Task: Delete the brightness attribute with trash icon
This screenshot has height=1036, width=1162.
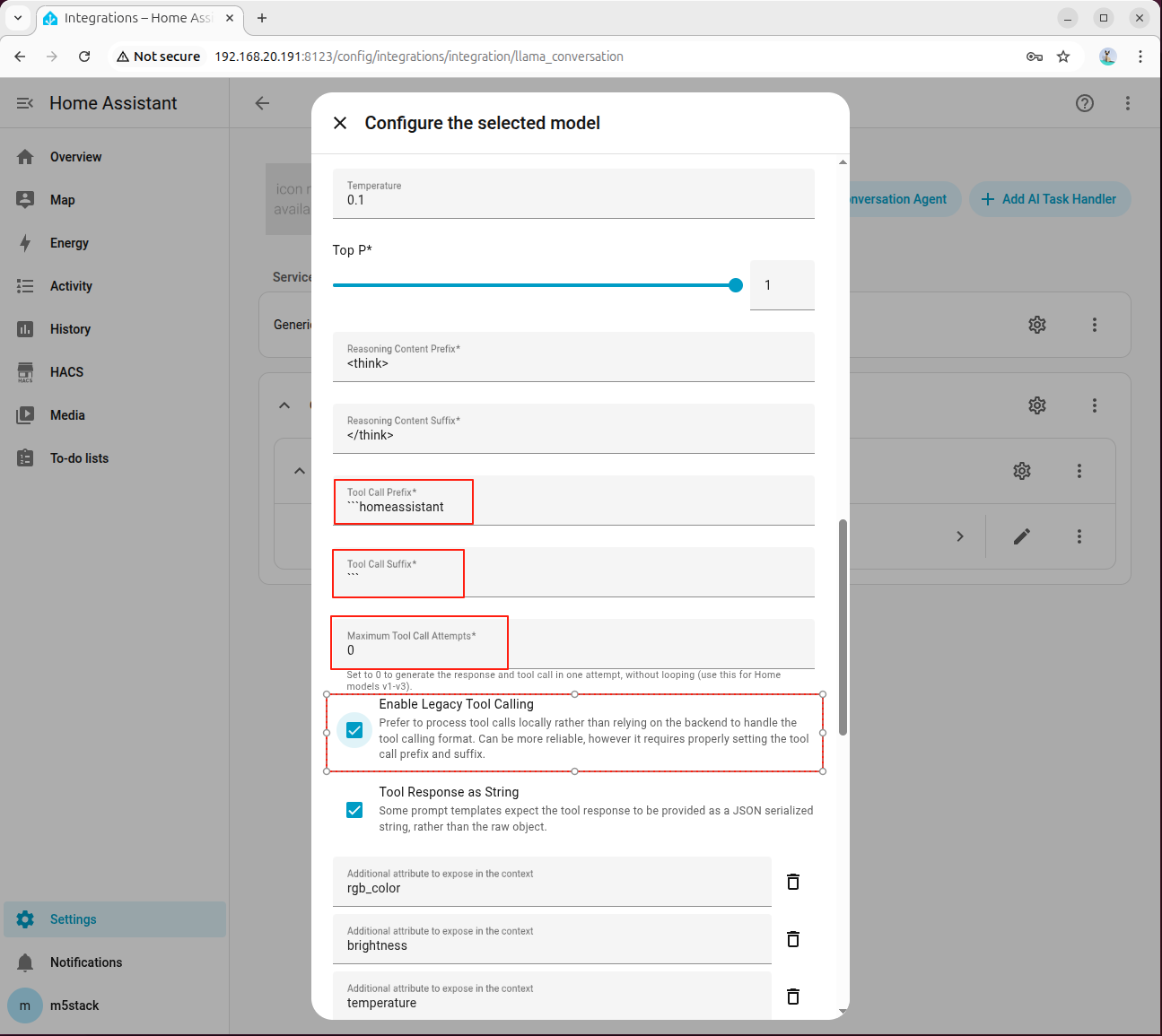Action: [793, 939]
